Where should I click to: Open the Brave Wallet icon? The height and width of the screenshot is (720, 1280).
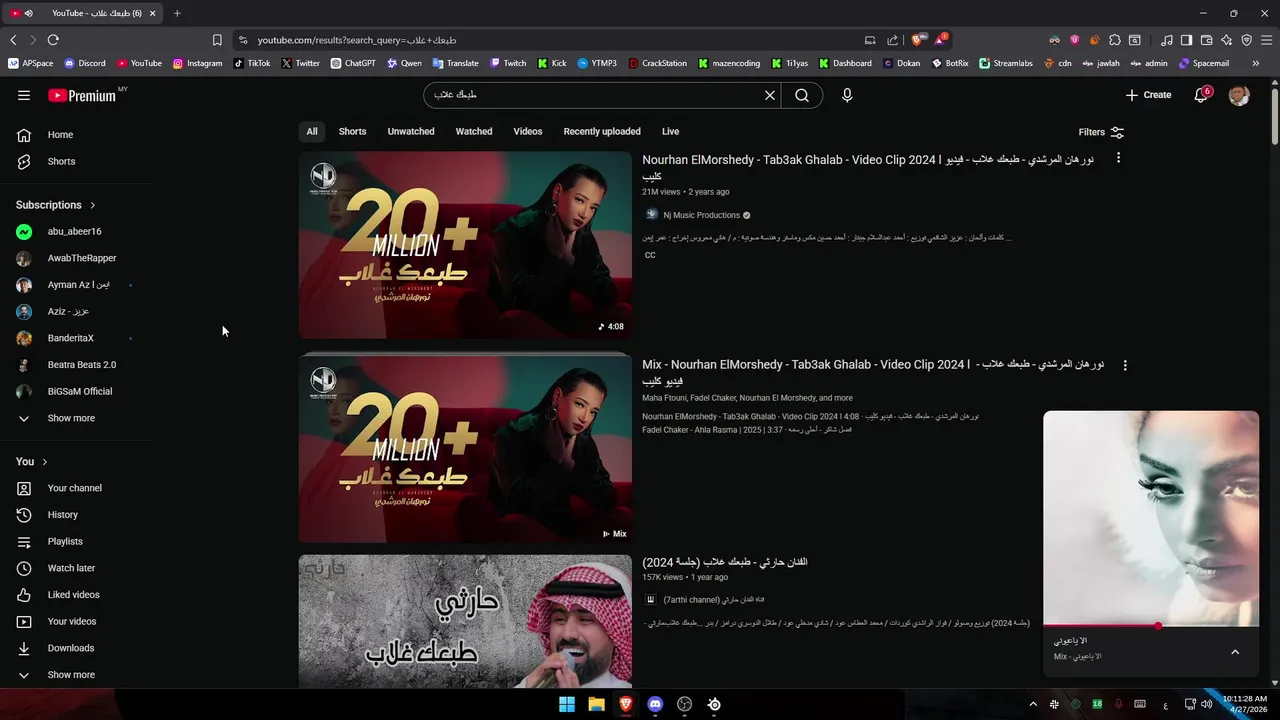click(x=1206, y=40)
